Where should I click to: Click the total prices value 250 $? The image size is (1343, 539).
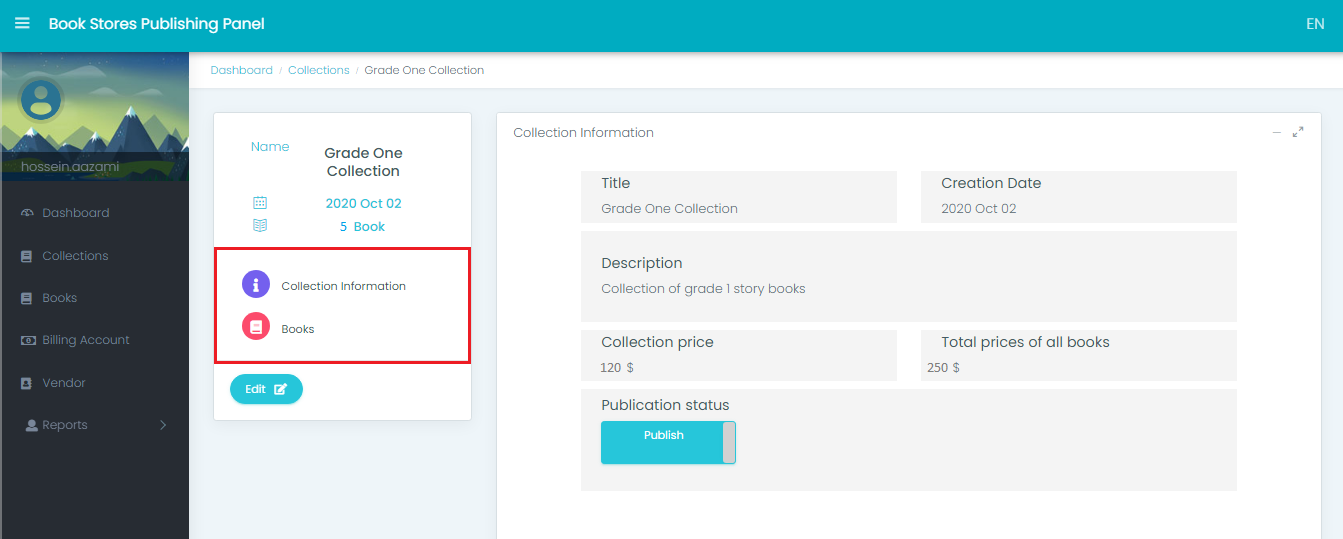(943, 368)
